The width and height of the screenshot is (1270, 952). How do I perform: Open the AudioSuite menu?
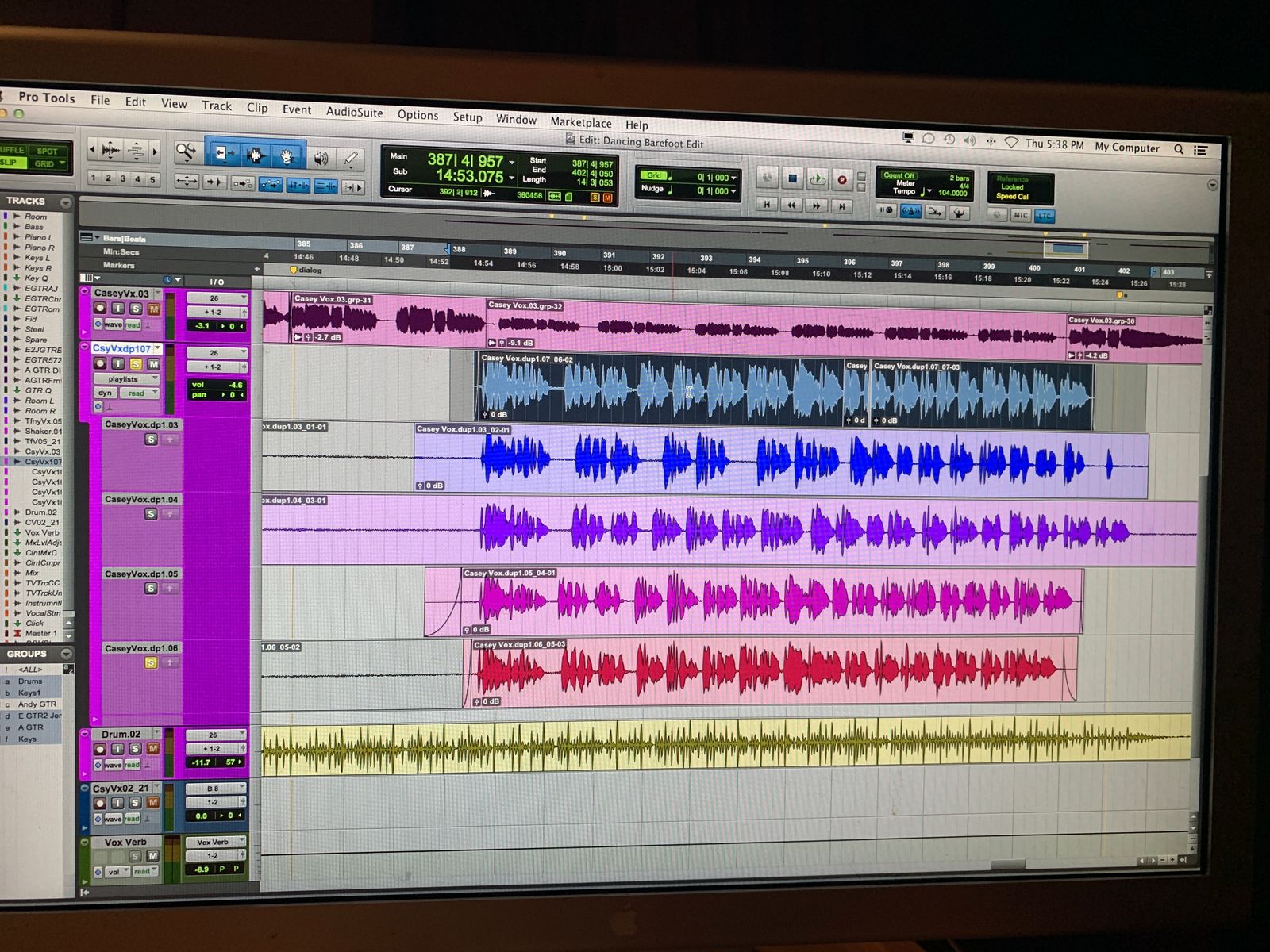click(354, 113)
